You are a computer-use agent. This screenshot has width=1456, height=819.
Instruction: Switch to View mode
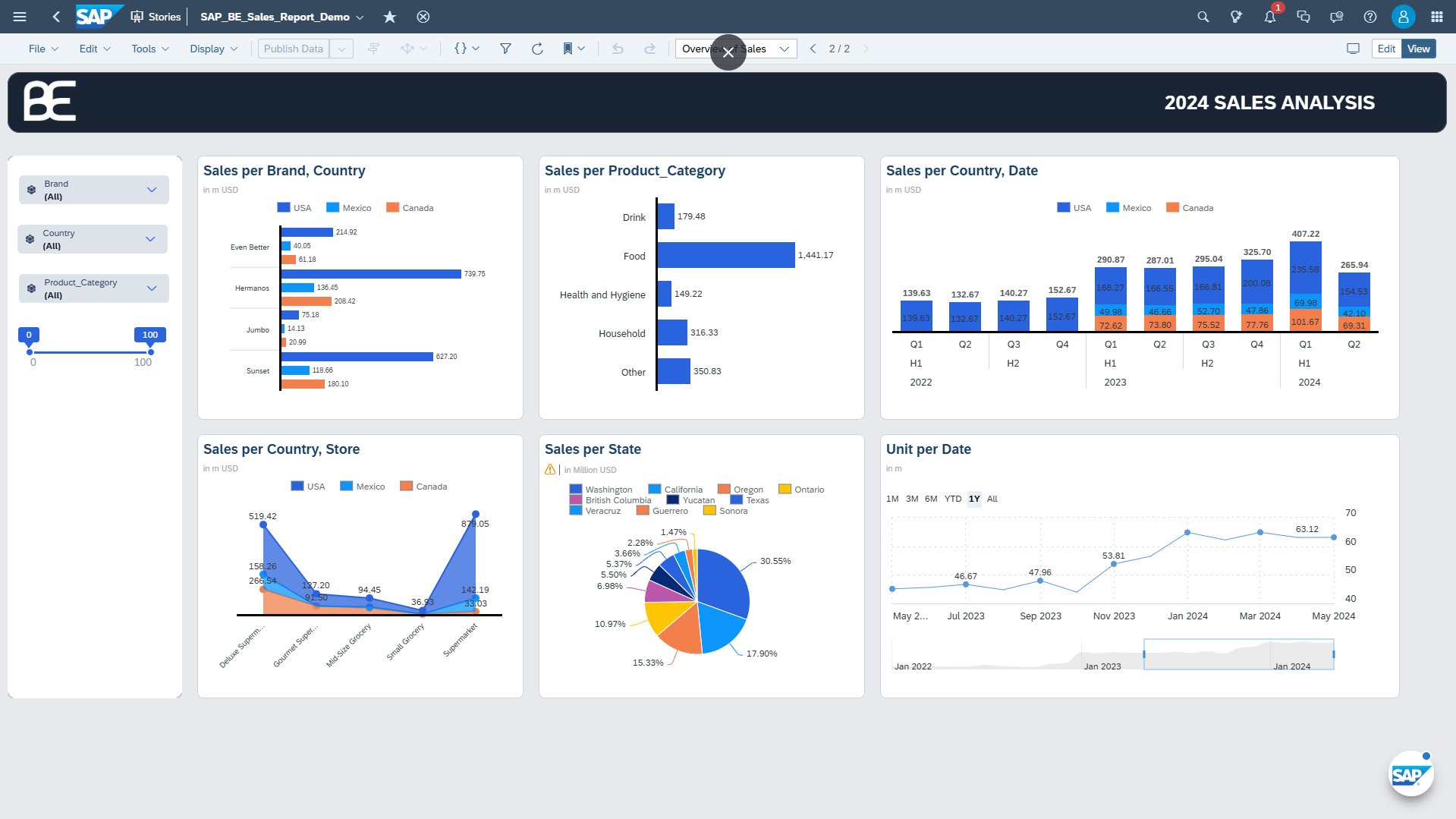1418,49
